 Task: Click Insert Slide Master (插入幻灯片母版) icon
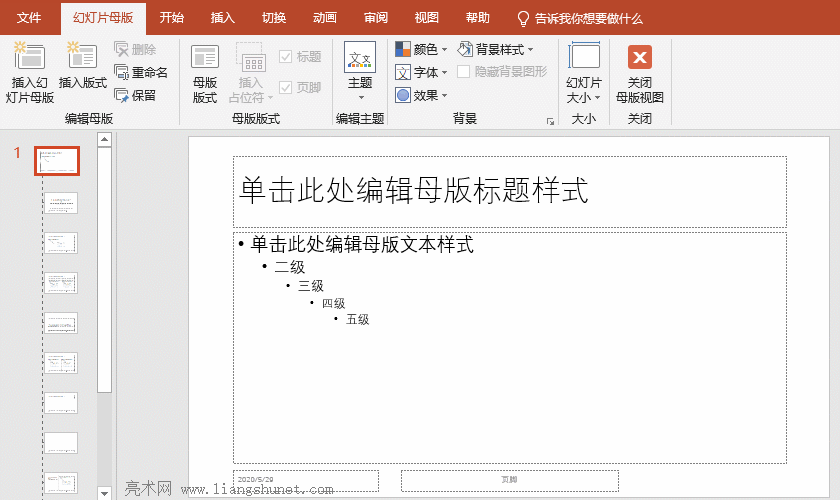[x=30, y=56]
